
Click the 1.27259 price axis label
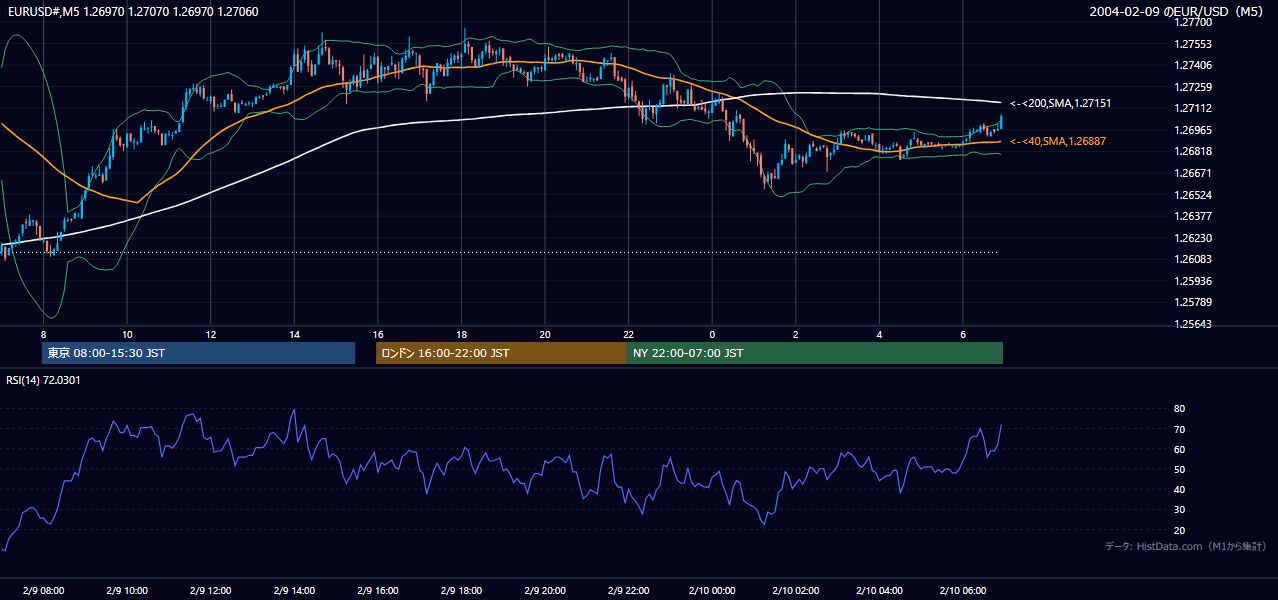[x=1194, y=87]
